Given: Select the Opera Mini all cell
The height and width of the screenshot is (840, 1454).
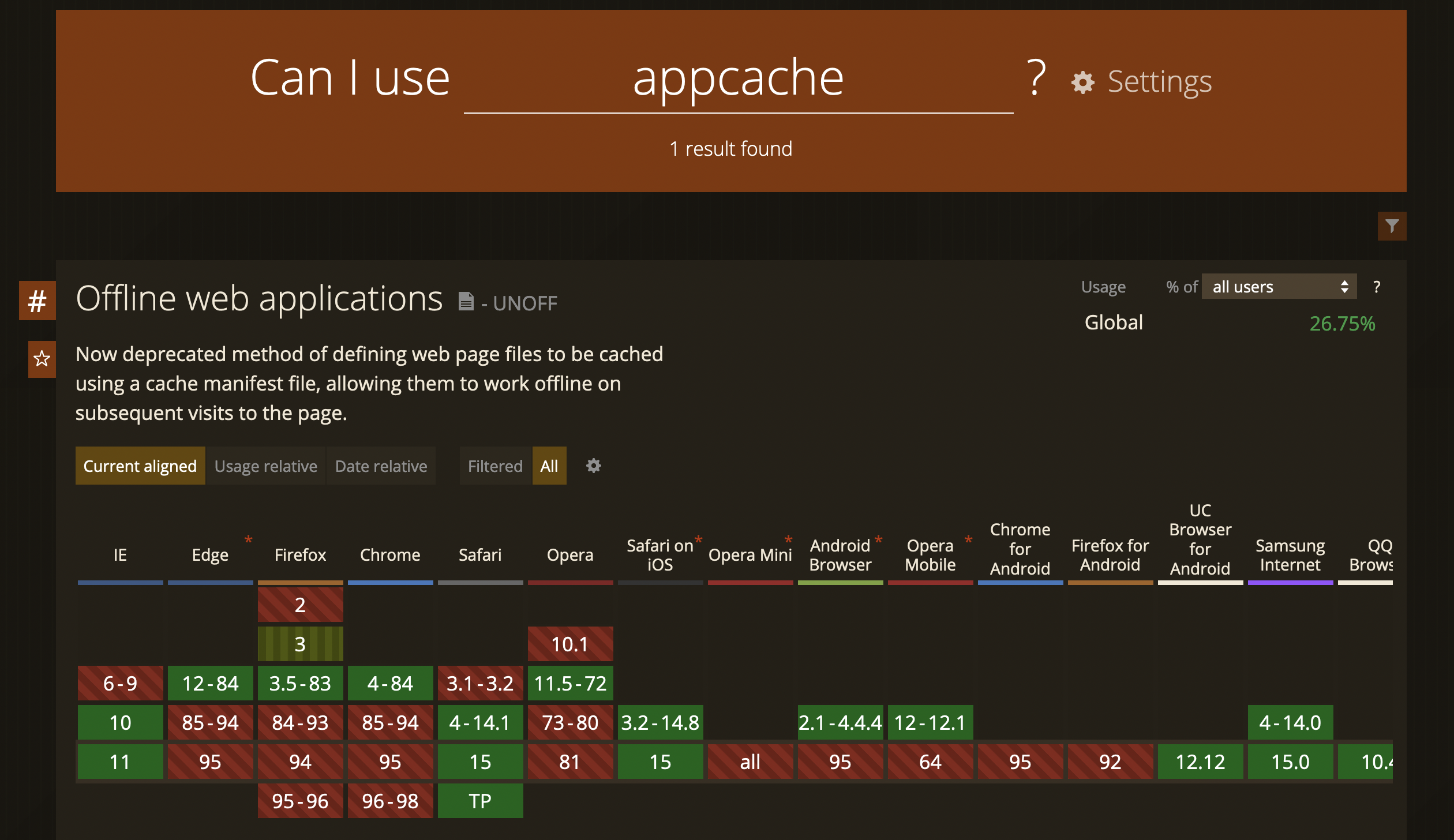Looking at the screenshot, I should 751,762.
